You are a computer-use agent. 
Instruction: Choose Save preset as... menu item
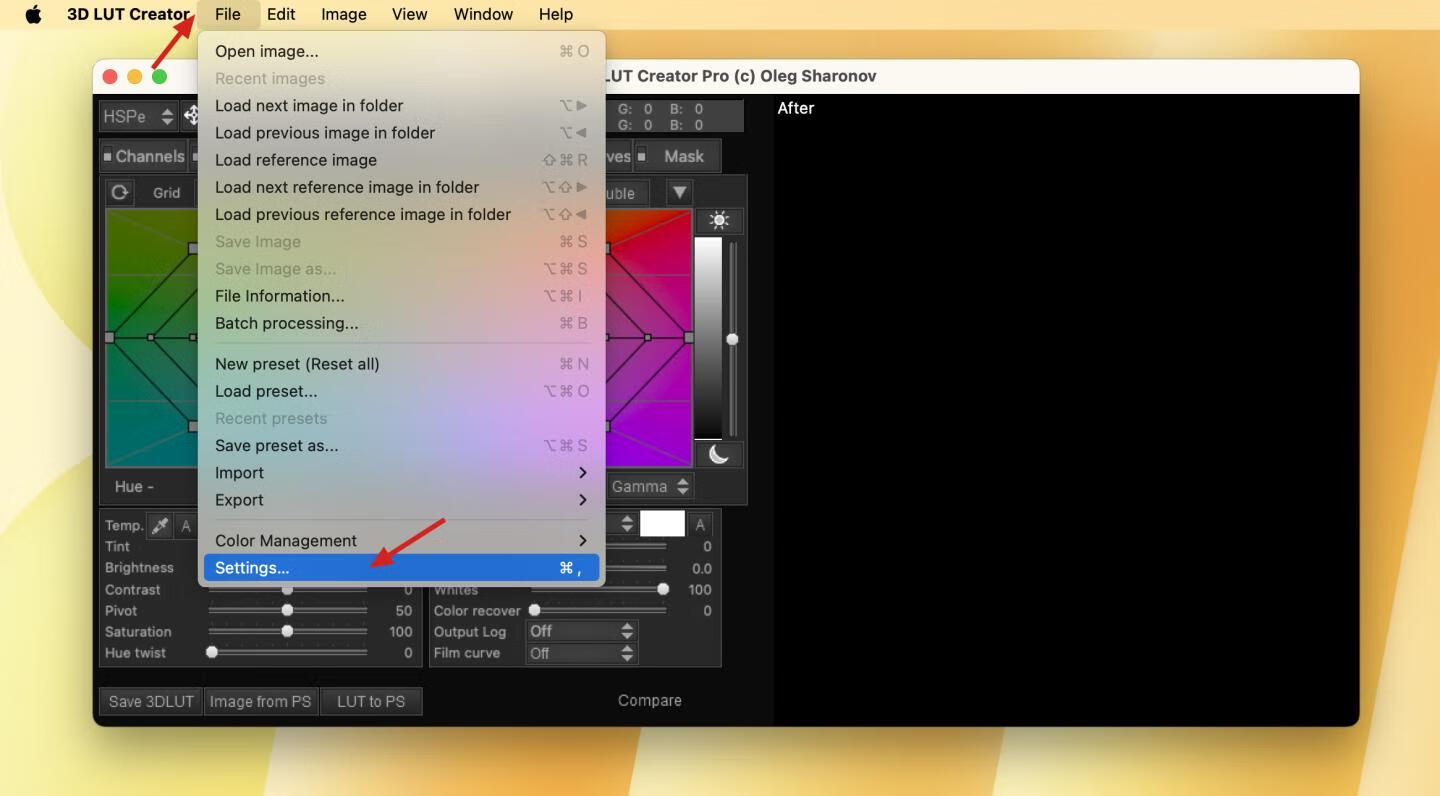coord(401,446)
